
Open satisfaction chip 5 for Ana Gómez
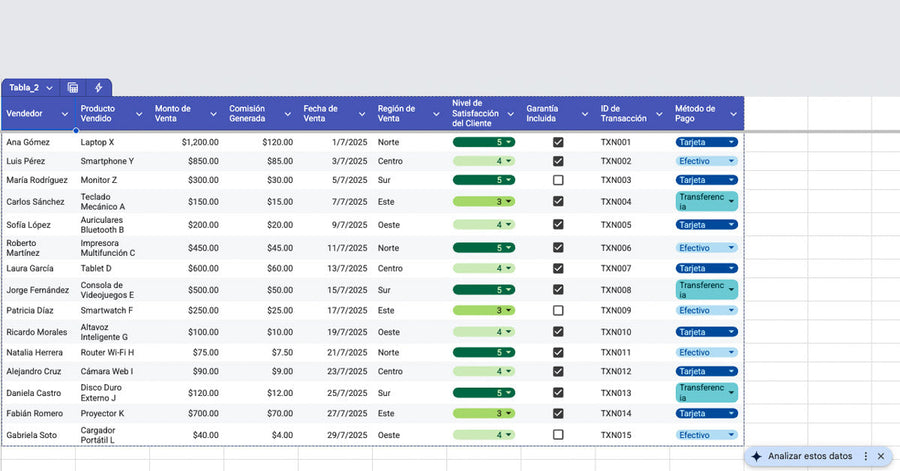[484, 142]
